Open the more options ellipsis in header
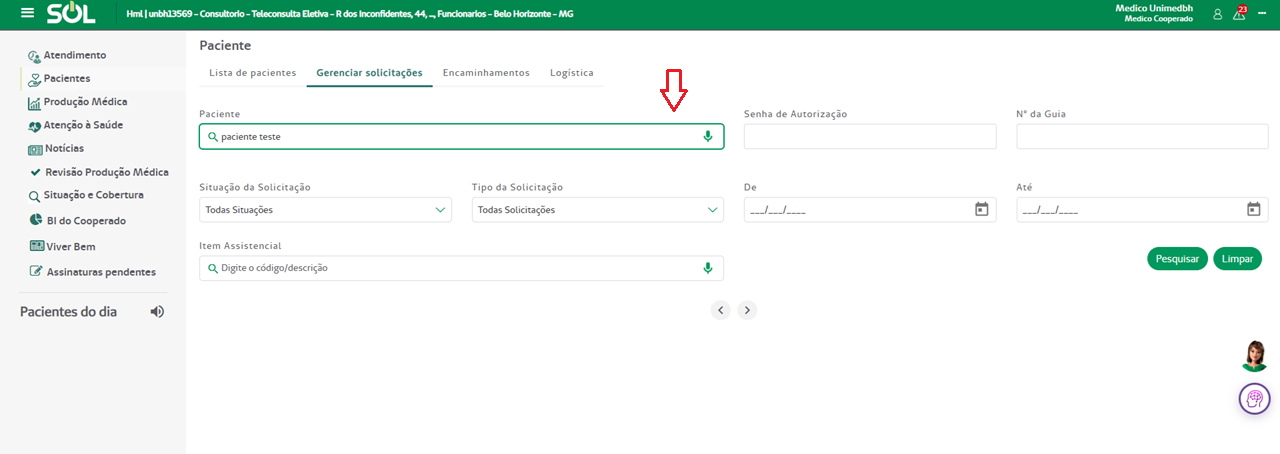 [x=1262, y=14]
